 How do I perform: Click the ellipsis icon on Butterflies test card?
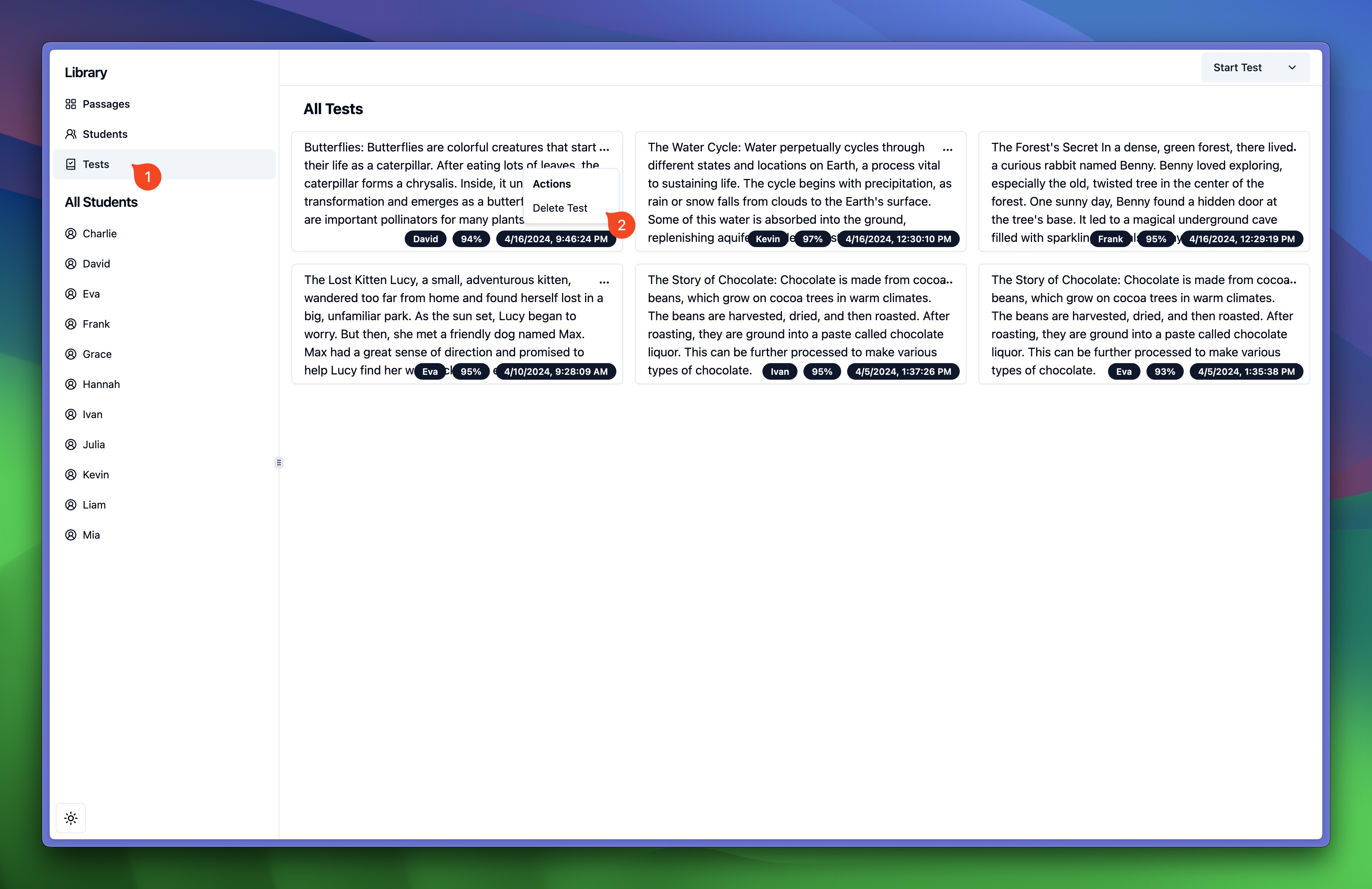(x=605, y=148)
